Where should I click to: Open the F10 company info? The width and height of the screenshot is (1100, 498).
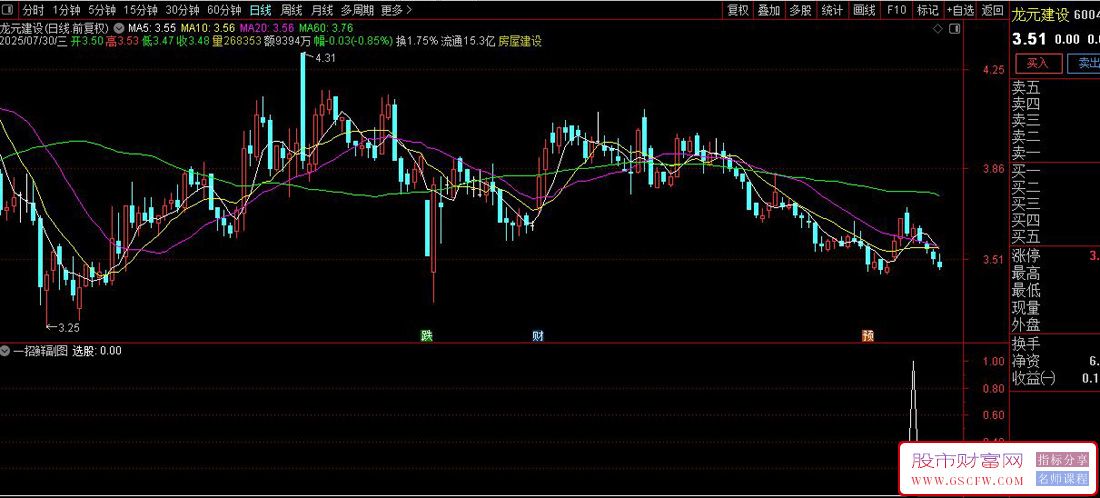896,10
